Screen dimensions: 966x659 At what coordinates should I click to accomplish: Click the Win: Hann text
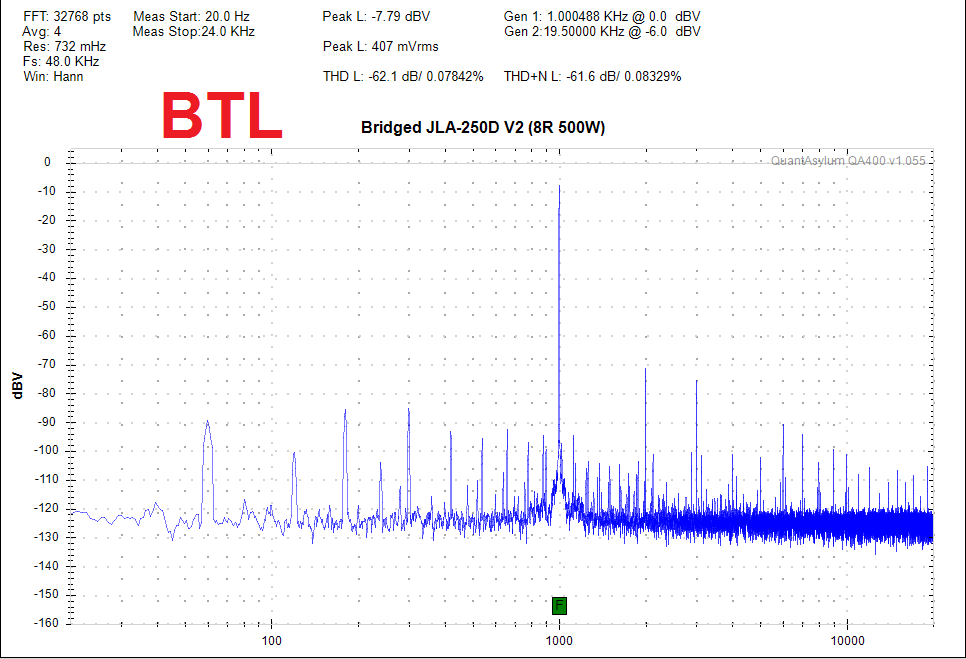[x=53, y=76]
